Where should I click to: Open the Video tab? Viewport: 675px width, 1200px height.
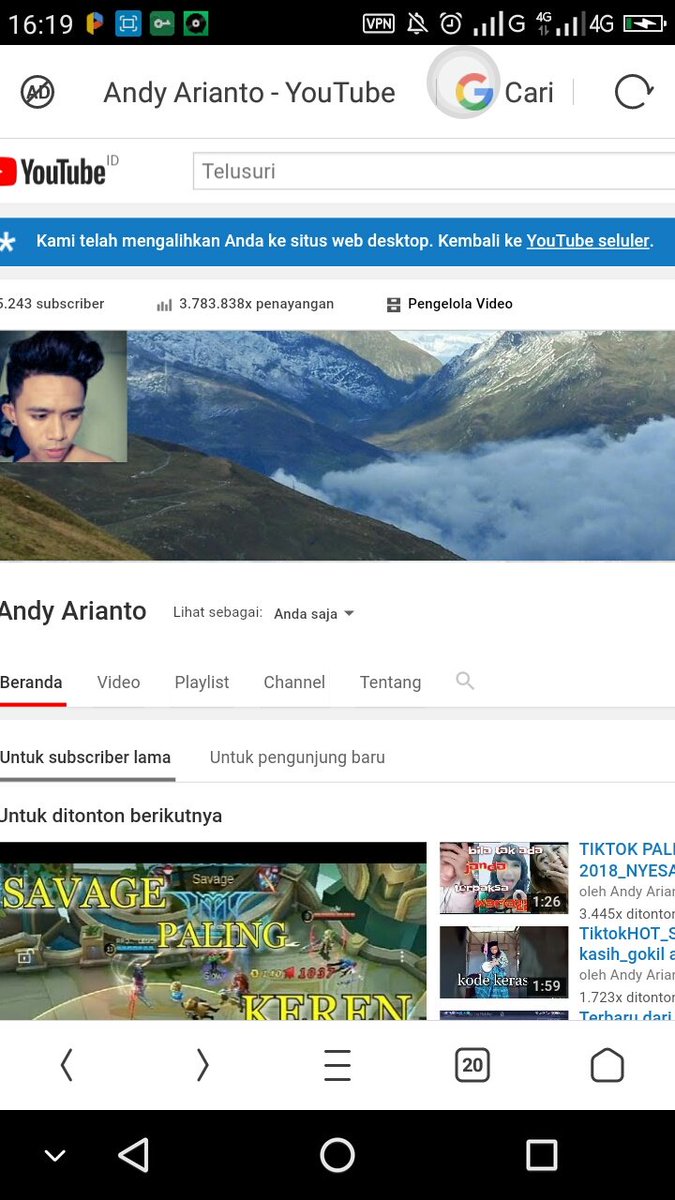pyautogui.click(x=118, y=682)
